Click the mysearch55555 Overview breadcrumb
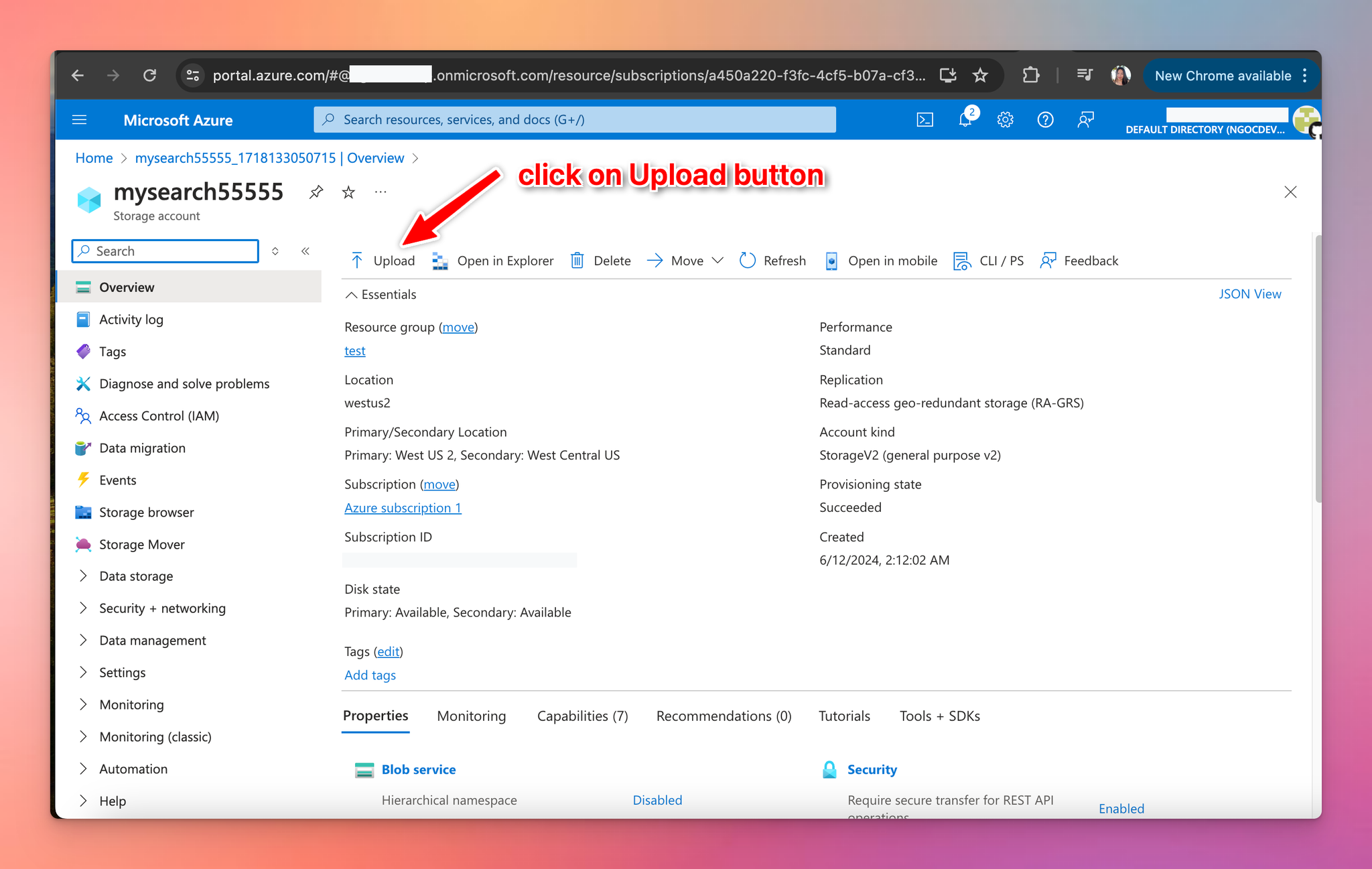Viewport: 1372px width, 869px height. click(269, 157)
